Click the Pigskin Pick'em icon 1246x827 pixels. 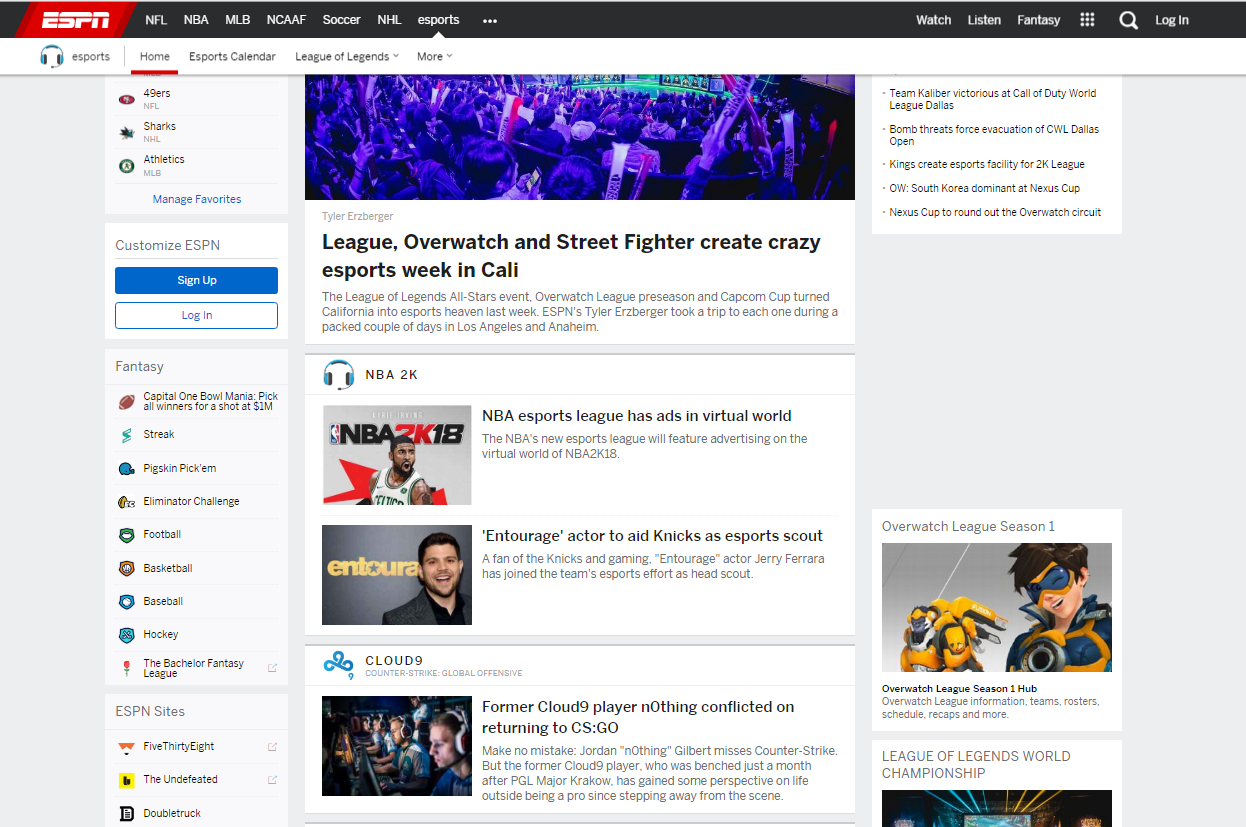point(126,468)
